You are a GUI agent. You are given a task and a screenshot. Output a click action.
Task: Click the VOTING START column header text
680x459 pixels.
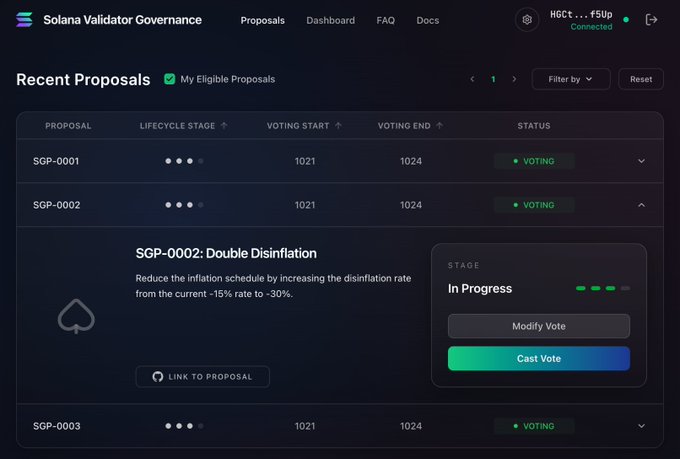click(298, 126)
